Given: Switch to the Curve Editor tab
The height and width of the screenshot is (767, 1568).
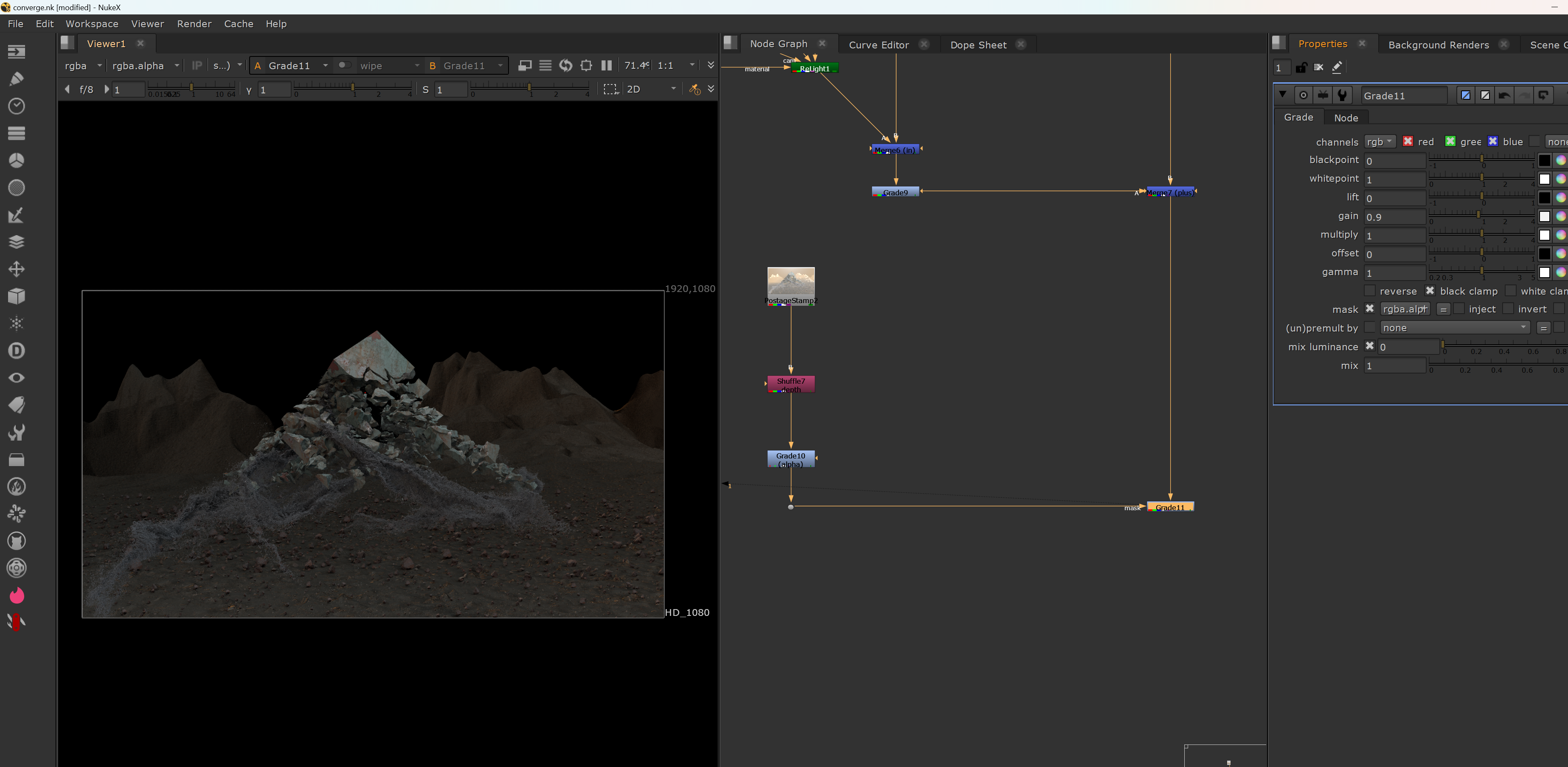Looking at the screenshot, I should click(x=878, y=45).
